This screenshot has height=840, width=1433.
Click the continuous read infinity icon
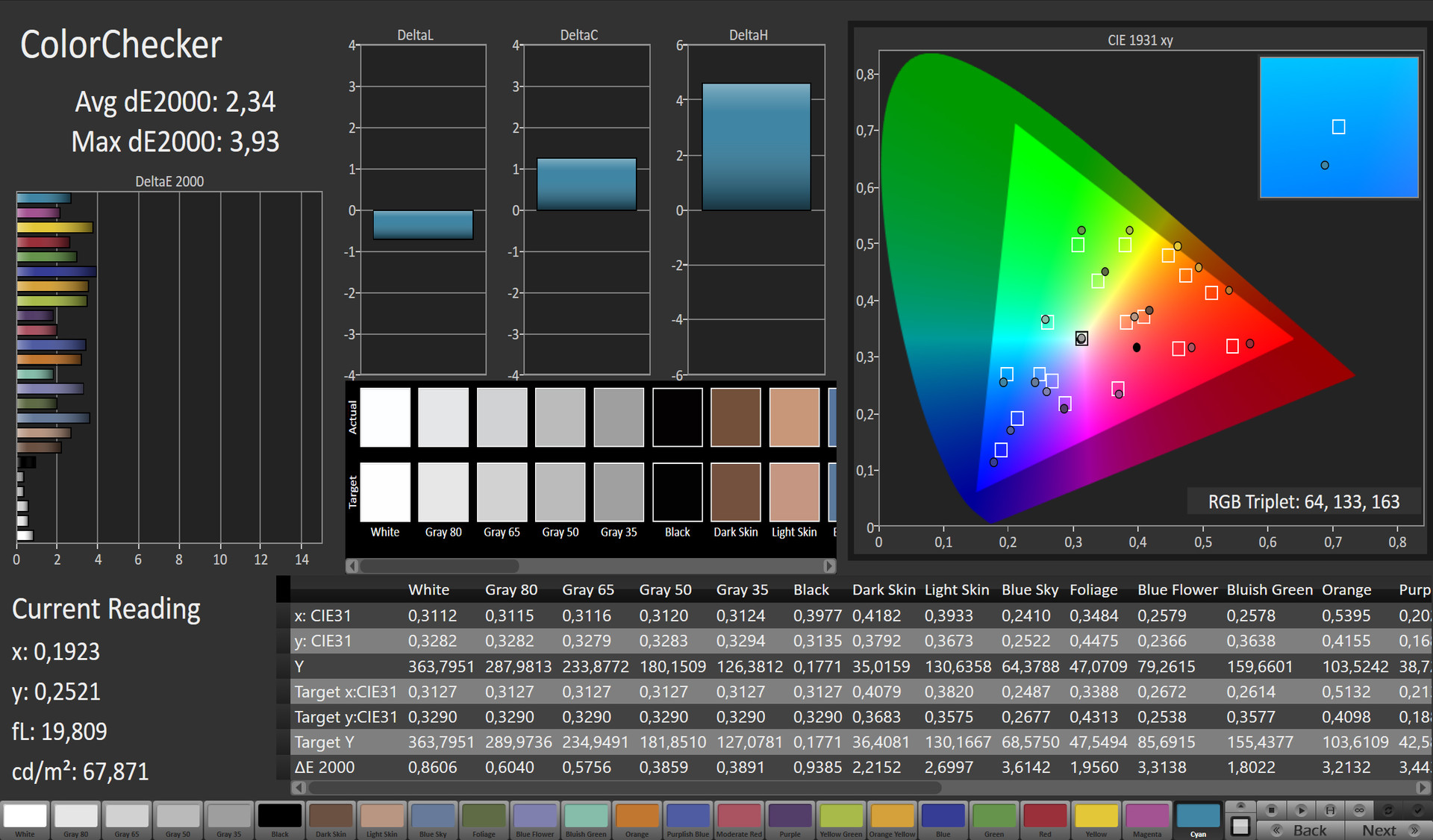tap(1359, 809)
